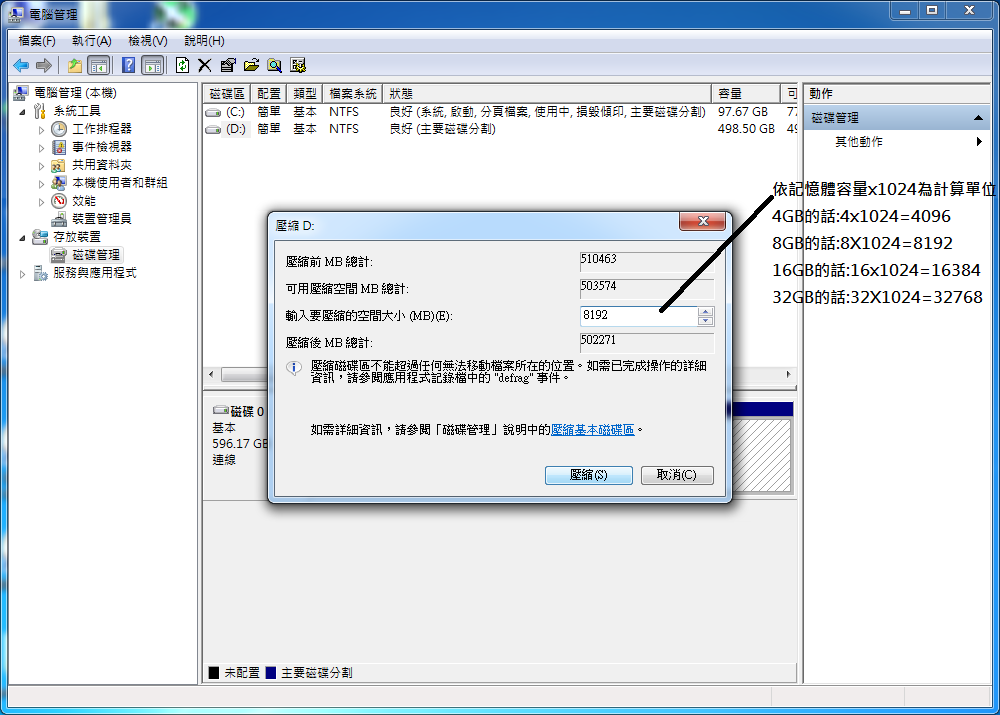Click the 壓縮(S) button
Screen dimensions: 1000x715
[x=588, y=475]
